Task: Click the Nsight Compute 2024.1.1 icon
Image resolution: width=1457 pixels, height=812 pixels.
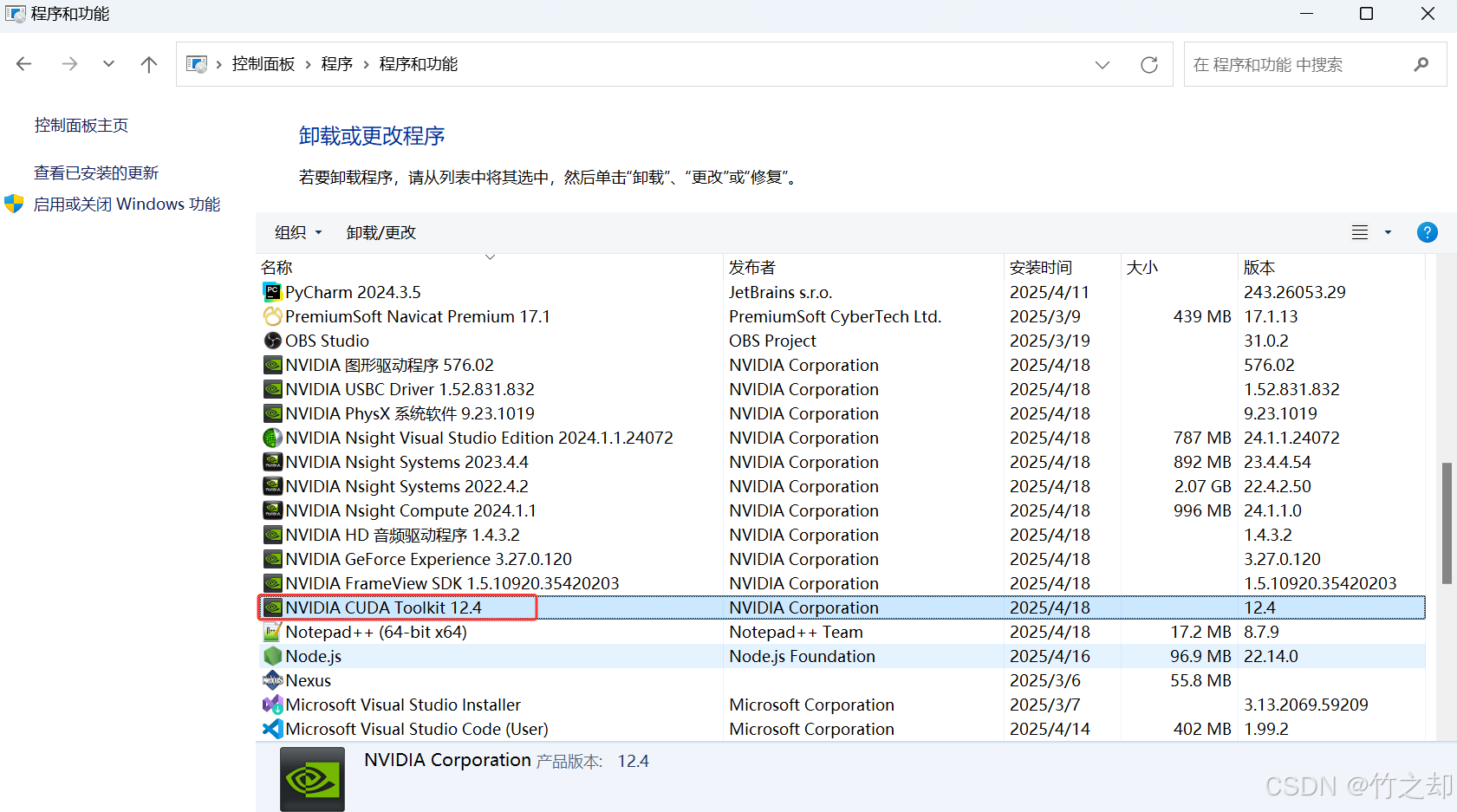Action: point(273,510)
